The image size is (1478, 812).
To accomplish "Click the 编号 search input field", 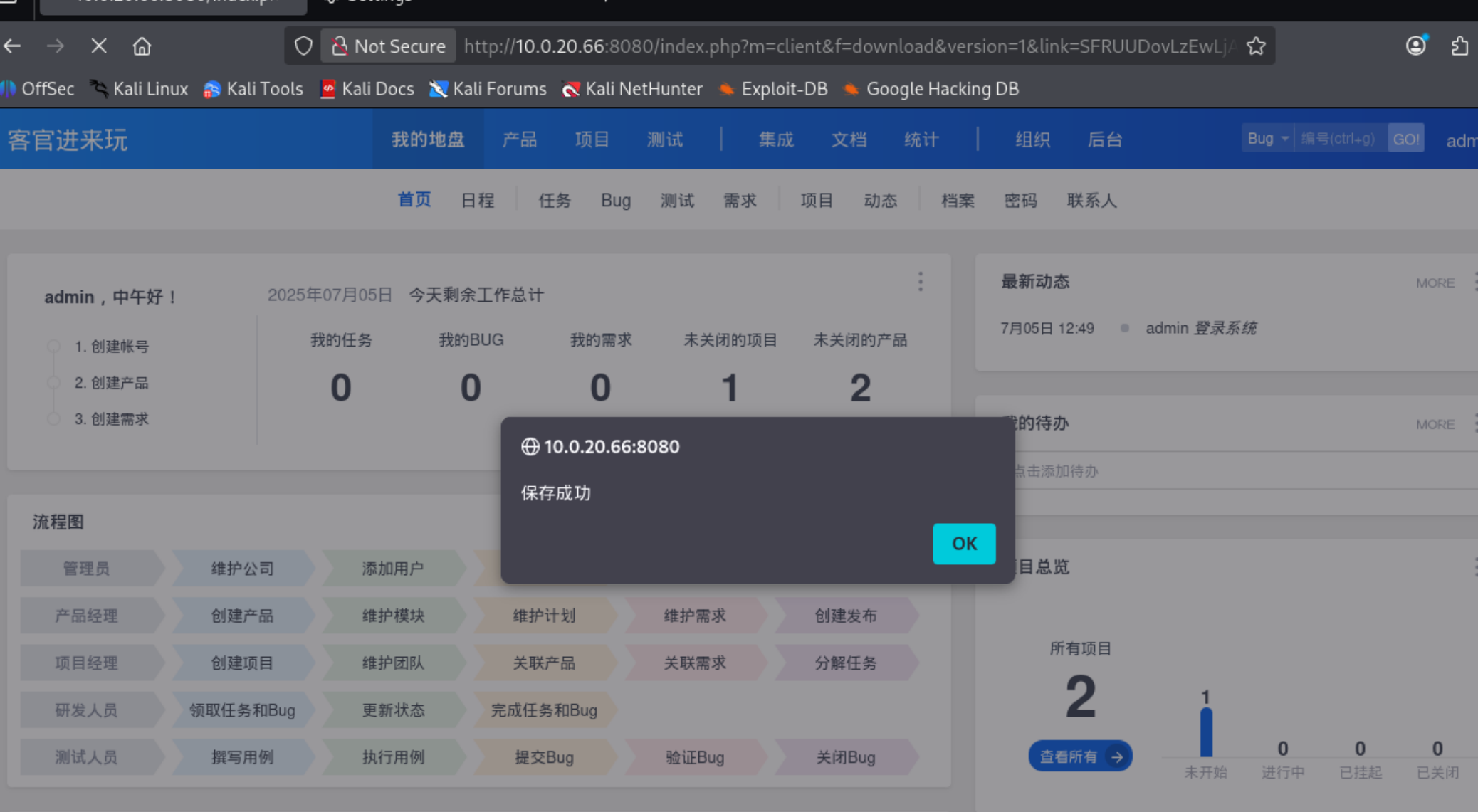I will [x=1338, y=139].
